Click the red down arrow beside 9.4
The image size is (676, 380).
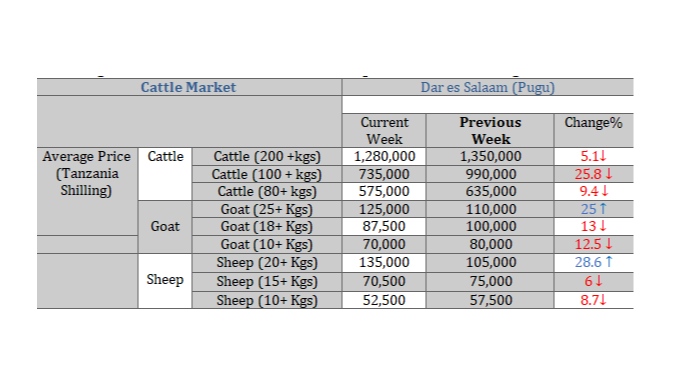point(604,191)
